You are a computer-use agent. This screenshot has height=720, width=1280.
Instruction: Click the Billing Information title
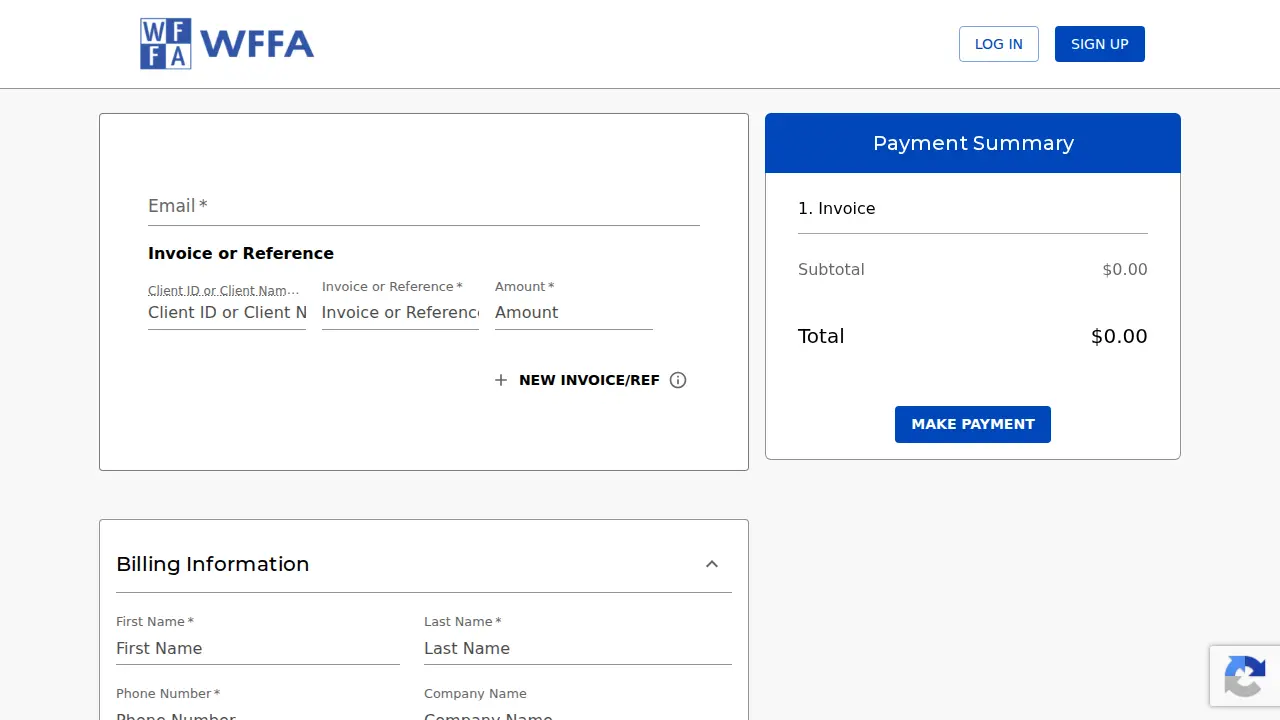(x=213, y=564)
